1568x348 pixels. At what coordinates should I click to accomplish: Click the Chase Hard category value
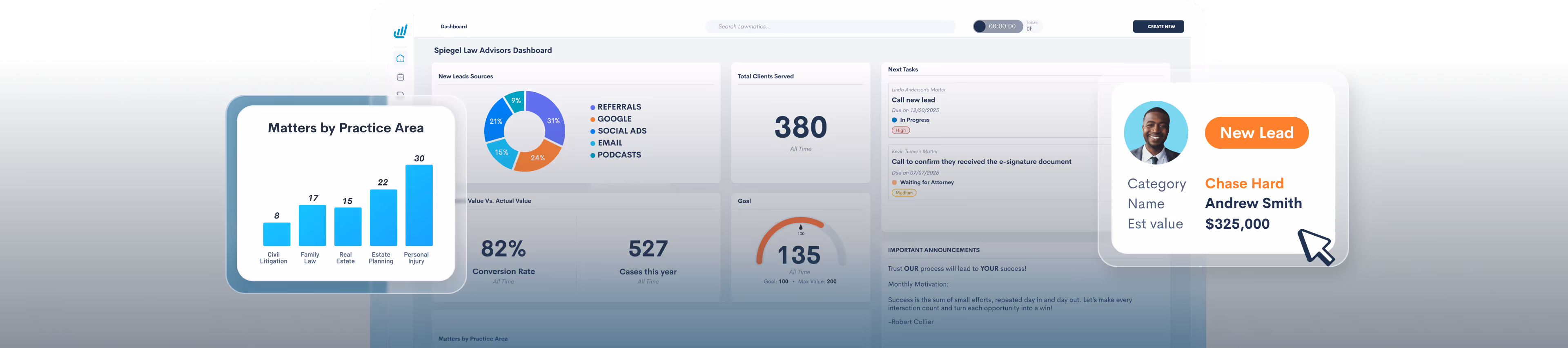[x=1243, y=183]
